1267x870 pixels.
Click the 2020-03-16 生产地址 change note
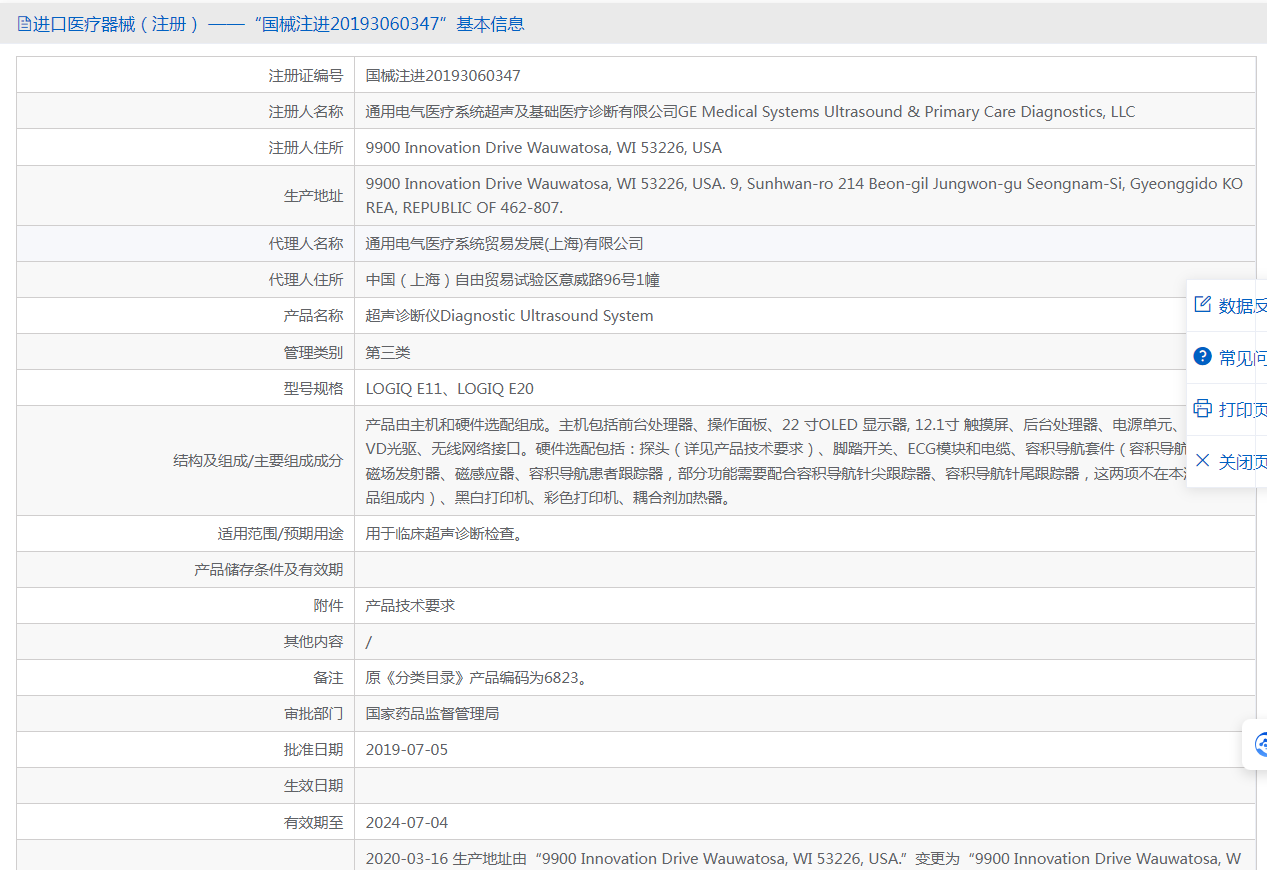click(804, 859)
